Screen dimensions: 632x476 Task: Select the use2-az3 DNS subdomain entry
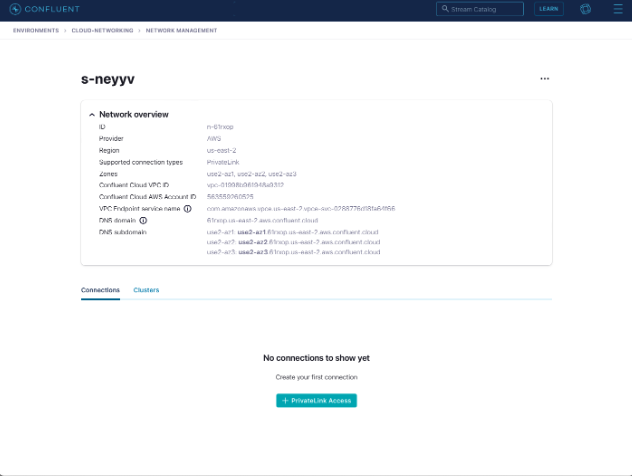pos(293,252)
